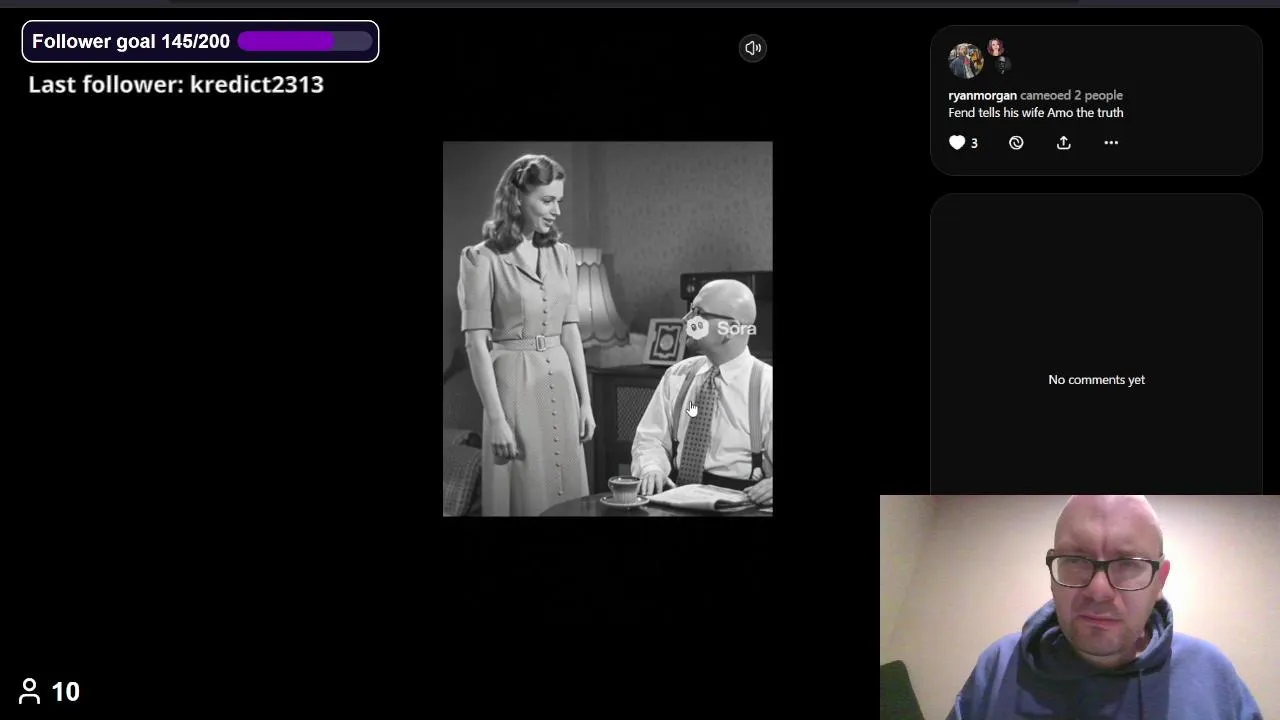Click the 'Follower goal 145/200' label
This screenshot has width=1280, height=720.
point(131,41)
